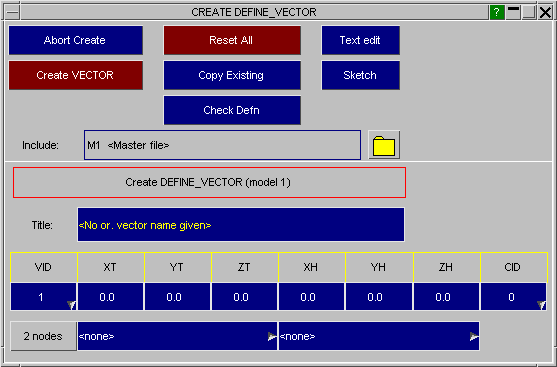Open the yellow folder include browser

pyautogui.click(x=384, y=145)
